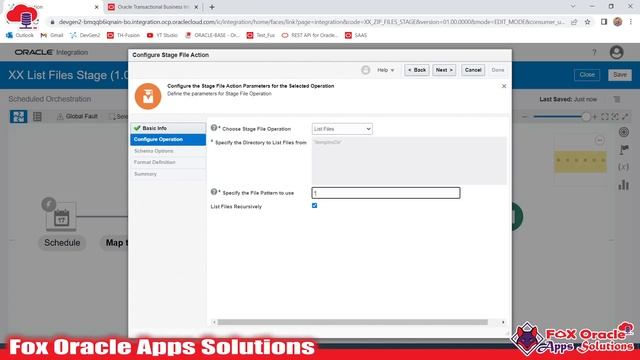Zoom in canvas with plus icon
The height and width of the screenshot is (360, 640).
(x=595, y=117)
